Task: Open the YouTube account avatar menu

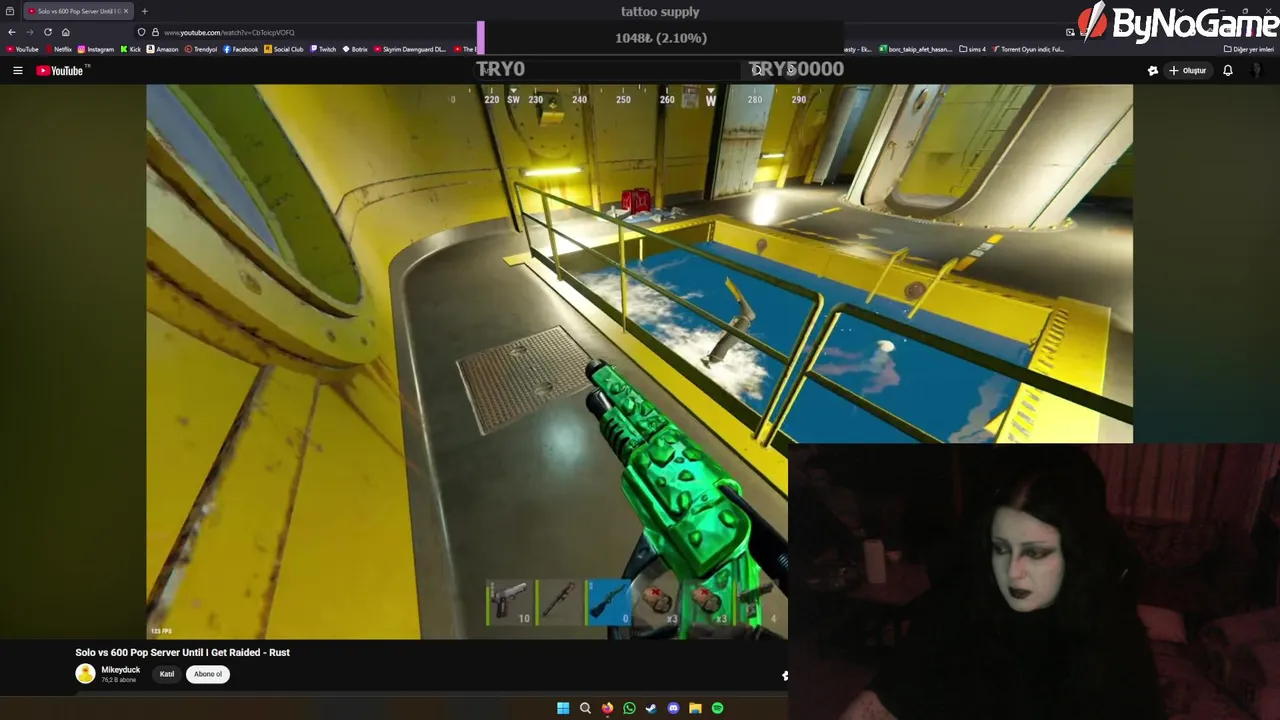Action: 1258,70
